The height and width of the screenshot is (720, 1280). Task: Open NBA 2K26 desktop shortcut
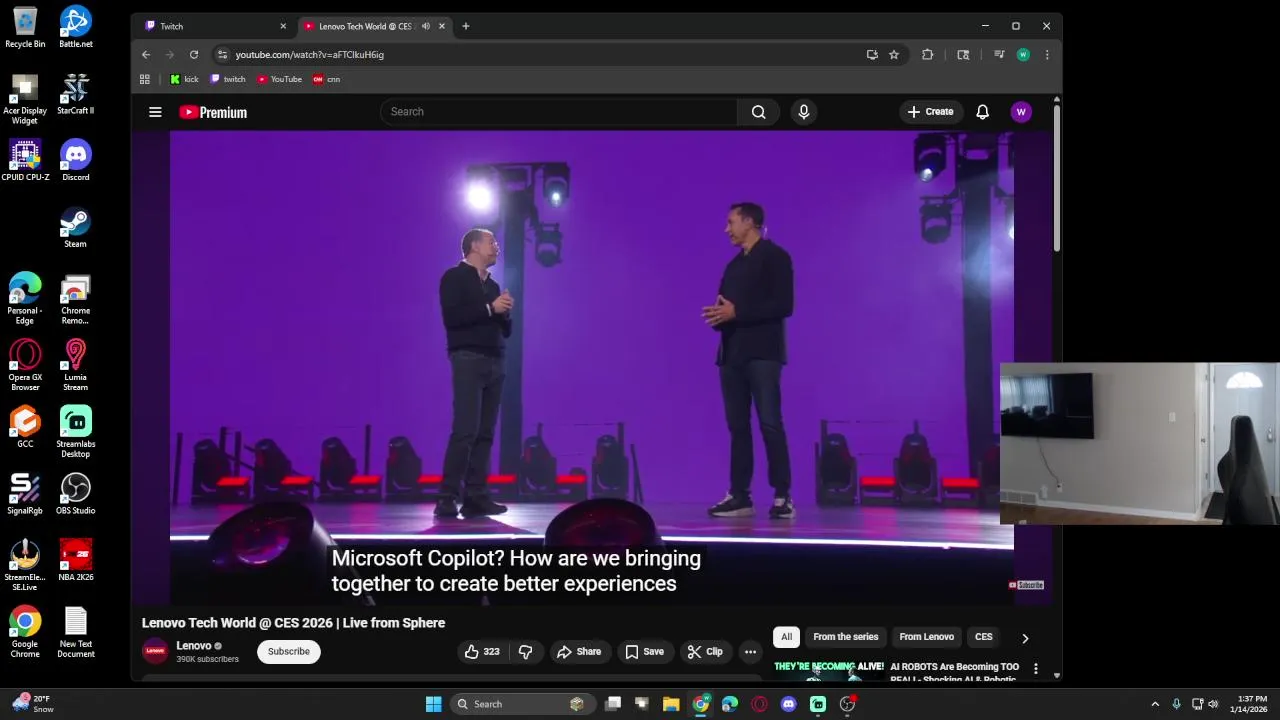click(75, 560)
